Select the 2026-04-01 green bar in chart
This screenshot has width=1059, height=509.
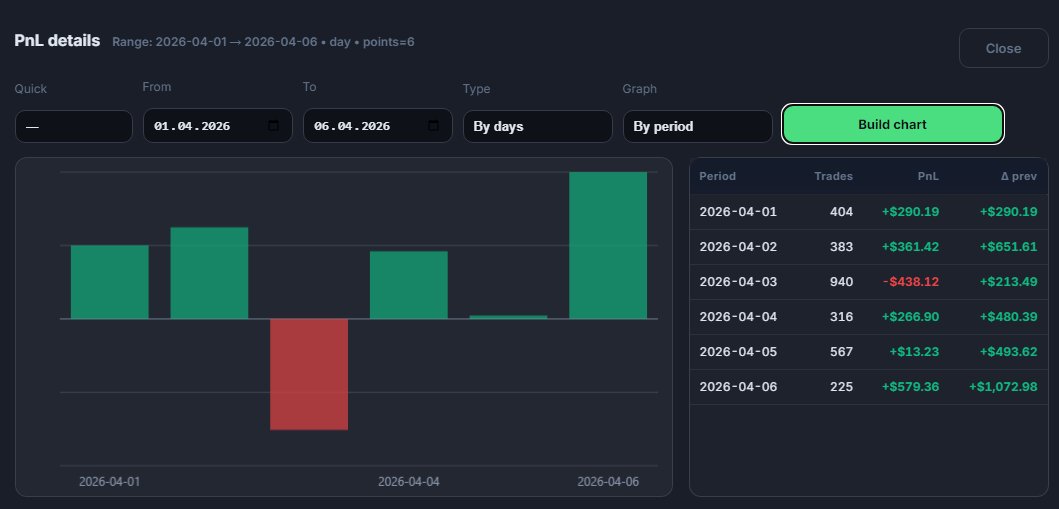coord(109,282)
